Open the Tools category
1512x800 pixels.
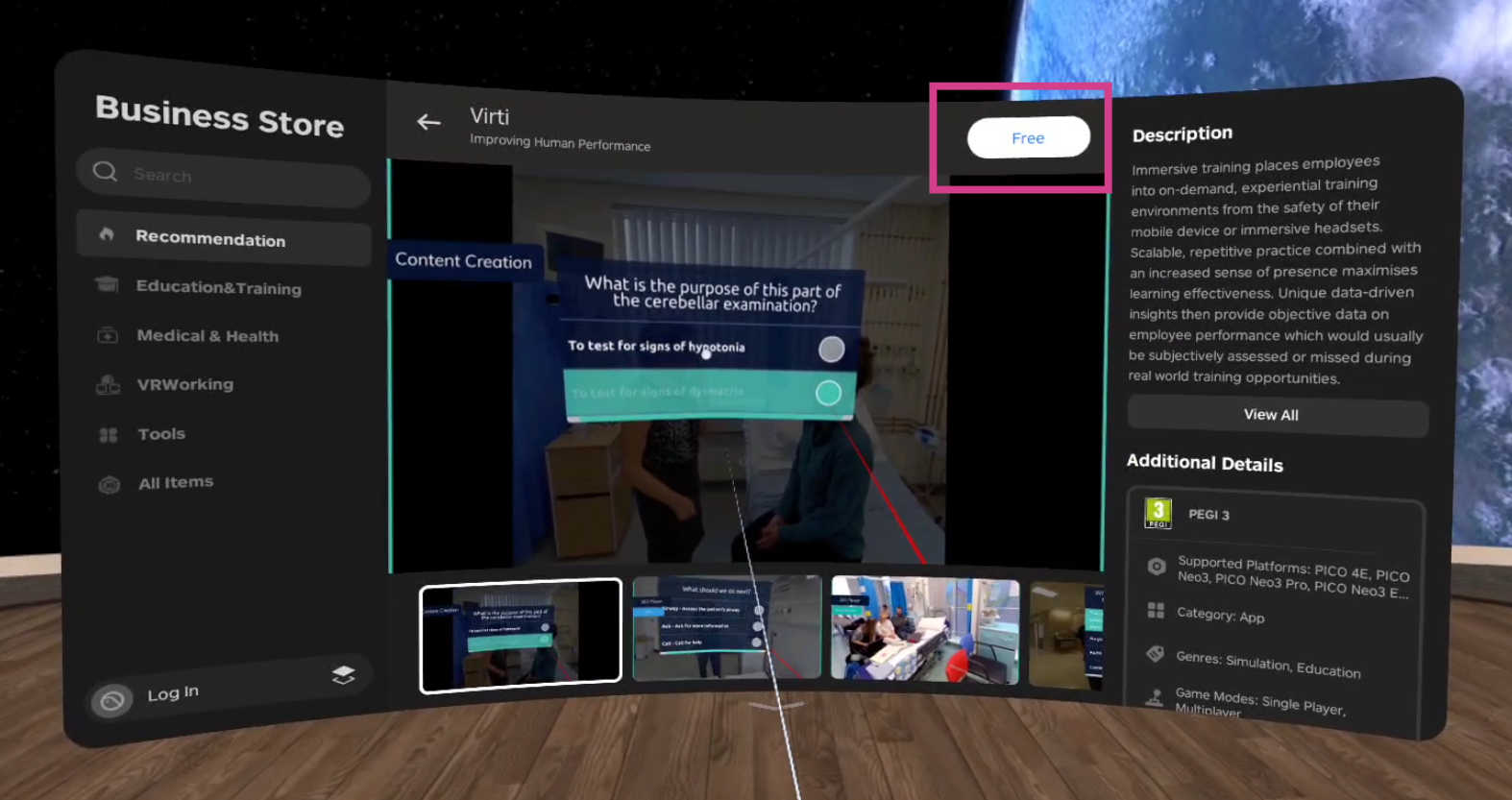[x=161, y=434]
